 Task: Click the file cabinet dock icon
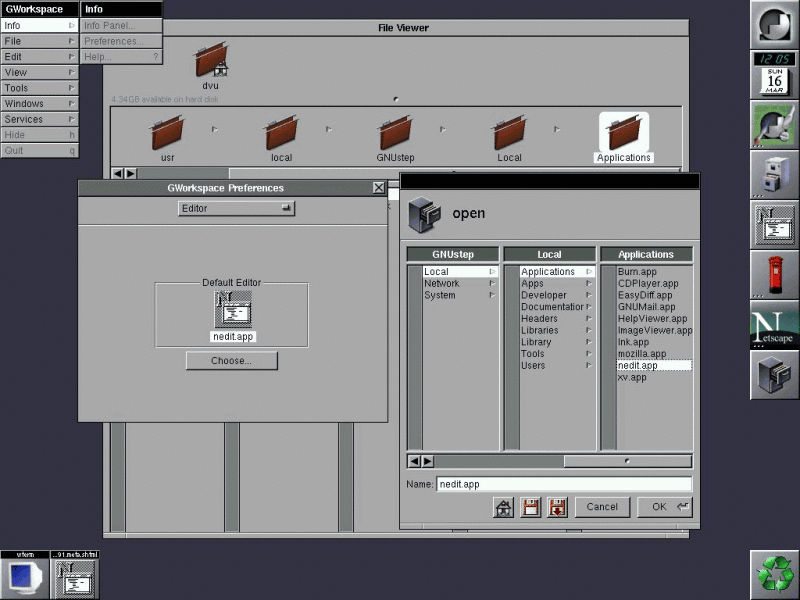coord(774,174)
